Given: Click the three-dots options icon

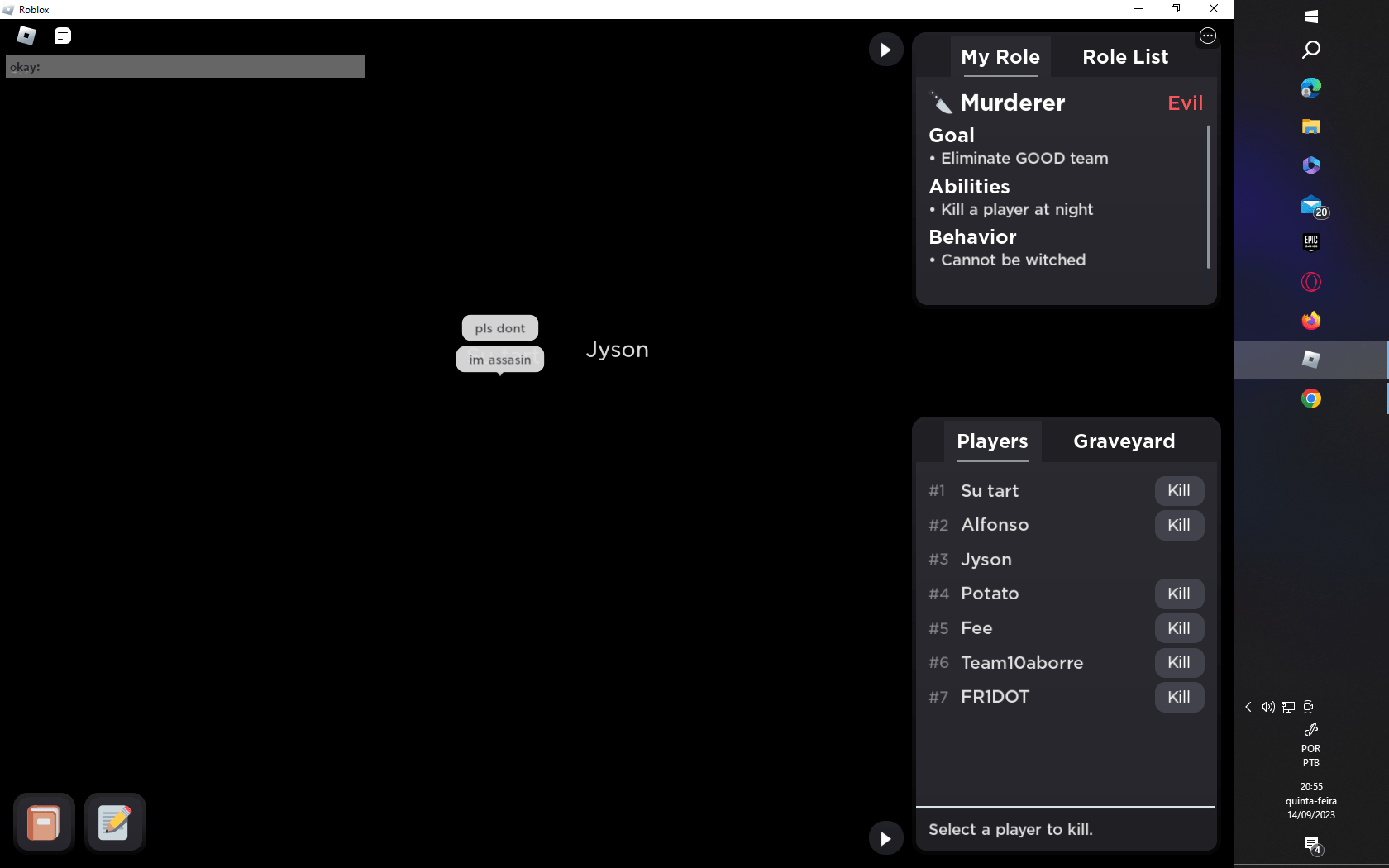Looking at the screenshot, I should tap(1207, 36).
